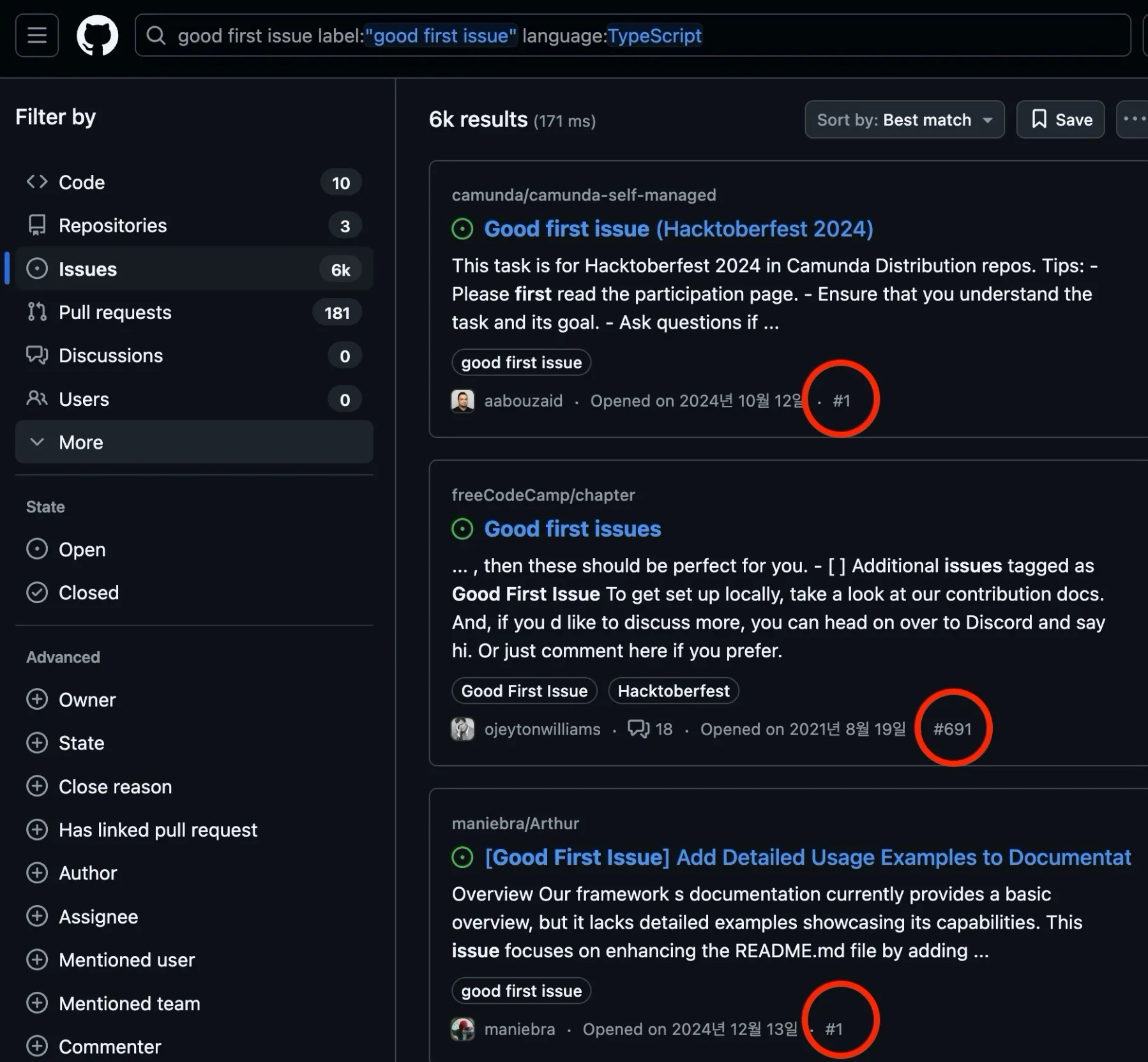Viewport: 1148px width, 1062px height.
Task: Open Good first issue (Hacktoberfest 2024) issue
Action: (x=678, y=228)
